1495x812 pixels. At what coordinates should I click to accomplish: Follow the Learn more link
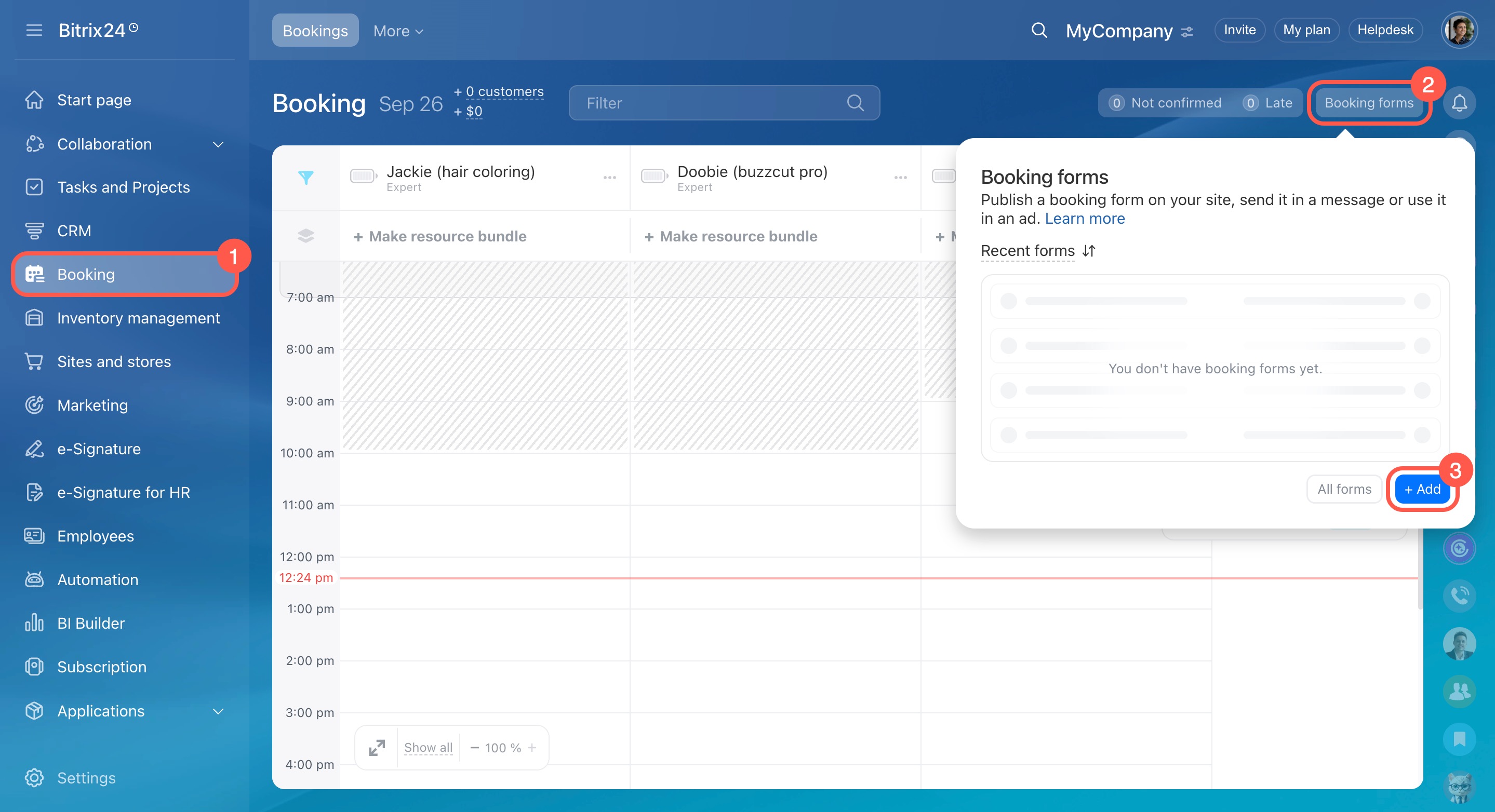pyautogui.click(x=1084, y=219)
